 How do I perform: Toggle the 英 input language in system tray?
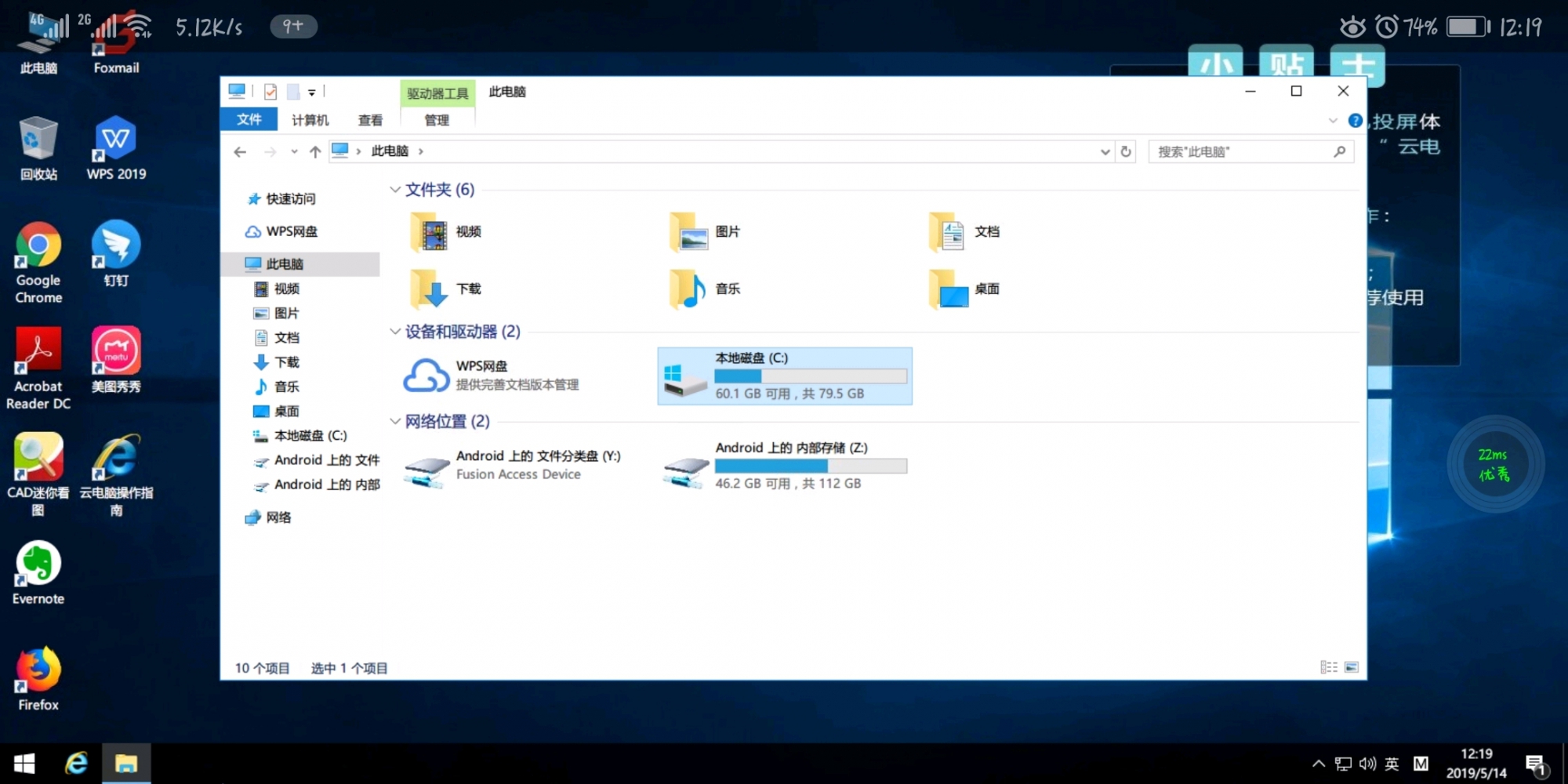tap(1392, 762)
